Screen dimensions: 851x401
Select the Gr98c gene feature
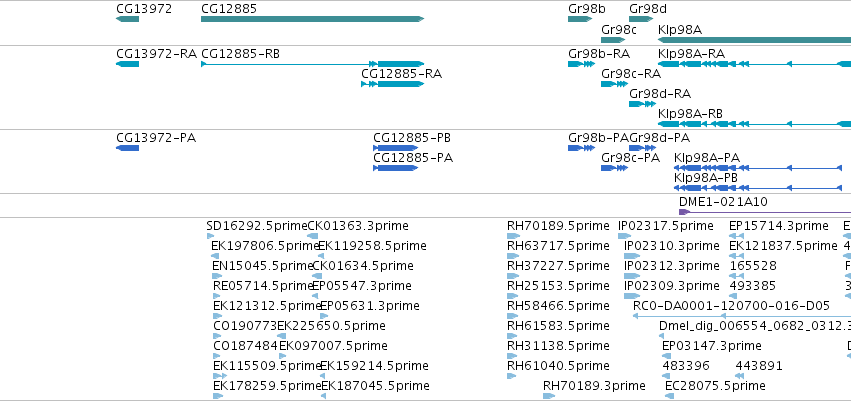pos(613,40)
